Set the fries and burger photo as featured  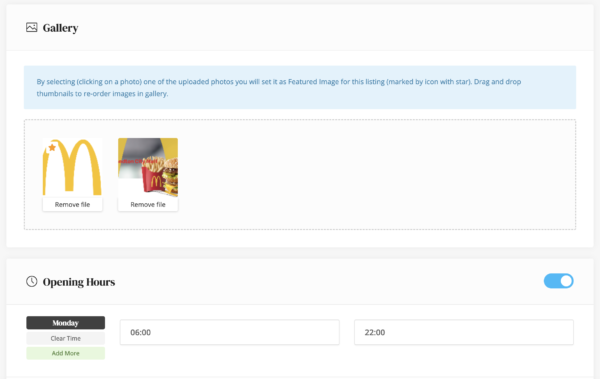pyautogui.click(x=148, y=167)
